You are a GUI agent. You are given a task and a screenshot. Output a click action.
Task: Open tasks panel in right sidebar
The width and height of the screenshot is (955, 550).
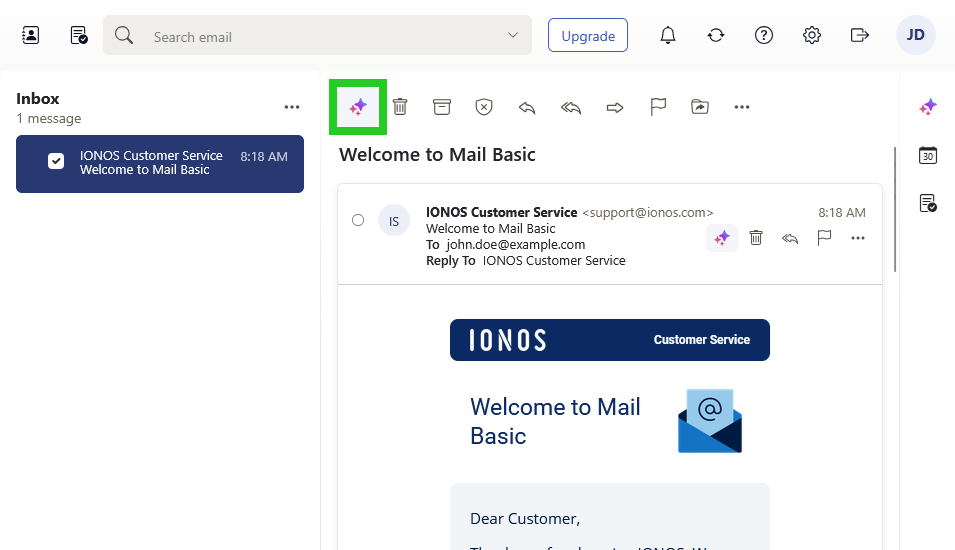tap(928, 203)
